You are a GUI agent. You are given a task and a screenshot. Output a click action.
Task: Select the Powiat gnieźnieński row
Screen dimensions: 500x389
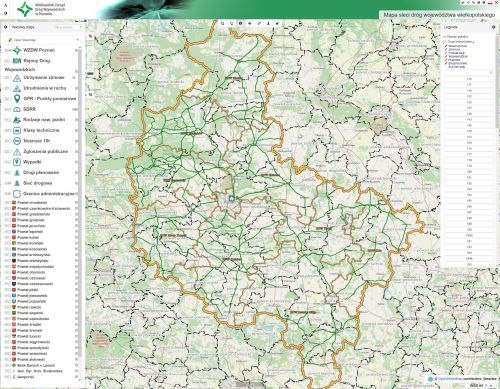tap(41, 214)
